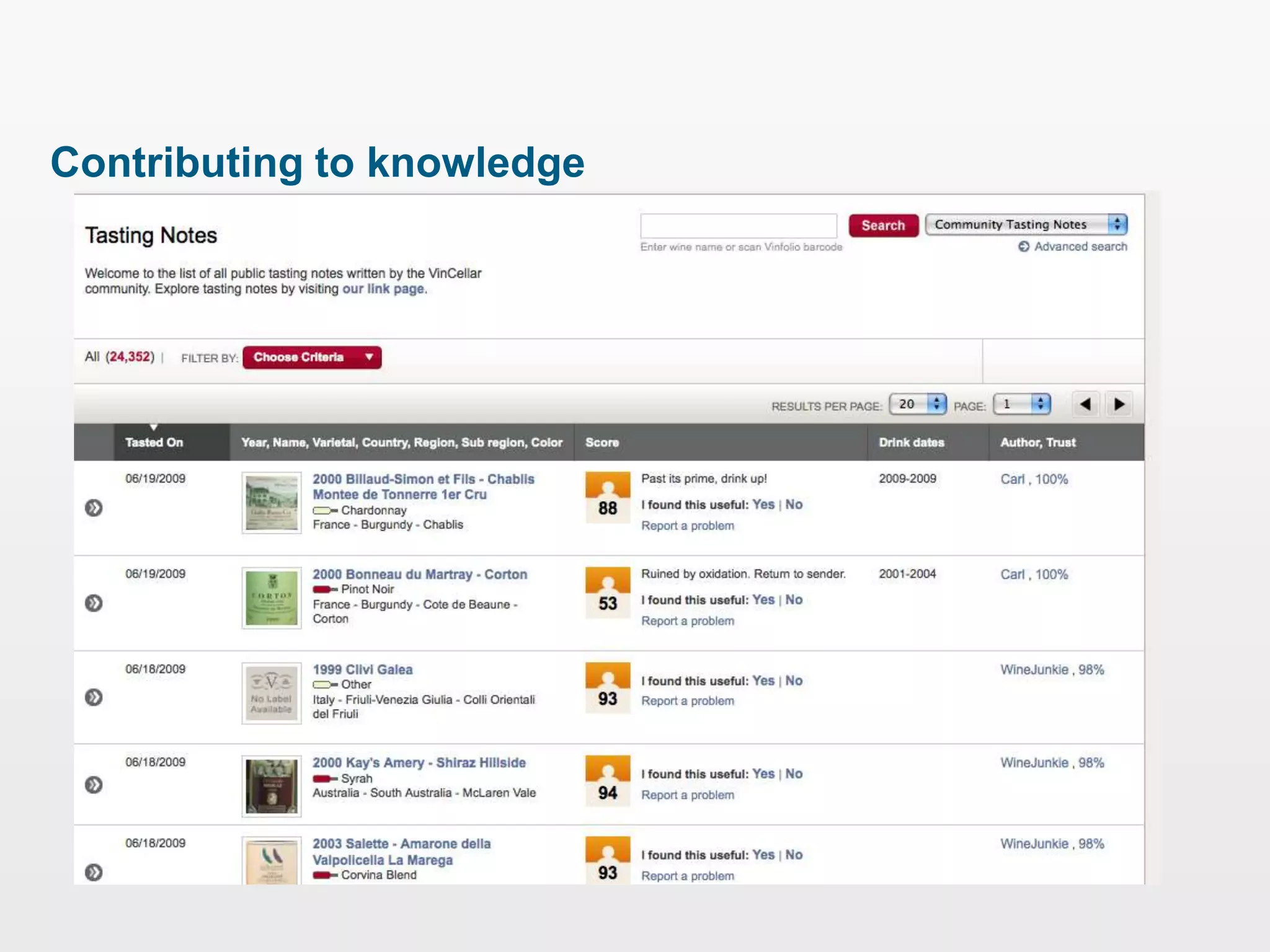Go to the next results page arrow
Screen dimensions: 1270x952
pos(1119,405)
